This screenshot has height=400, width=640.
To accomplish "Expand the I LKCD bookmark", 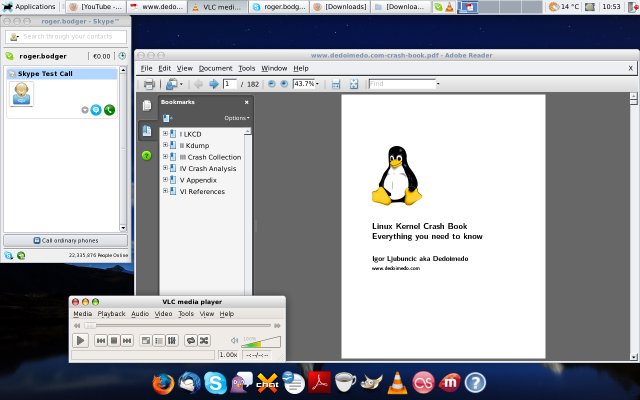I will (165, 133).
